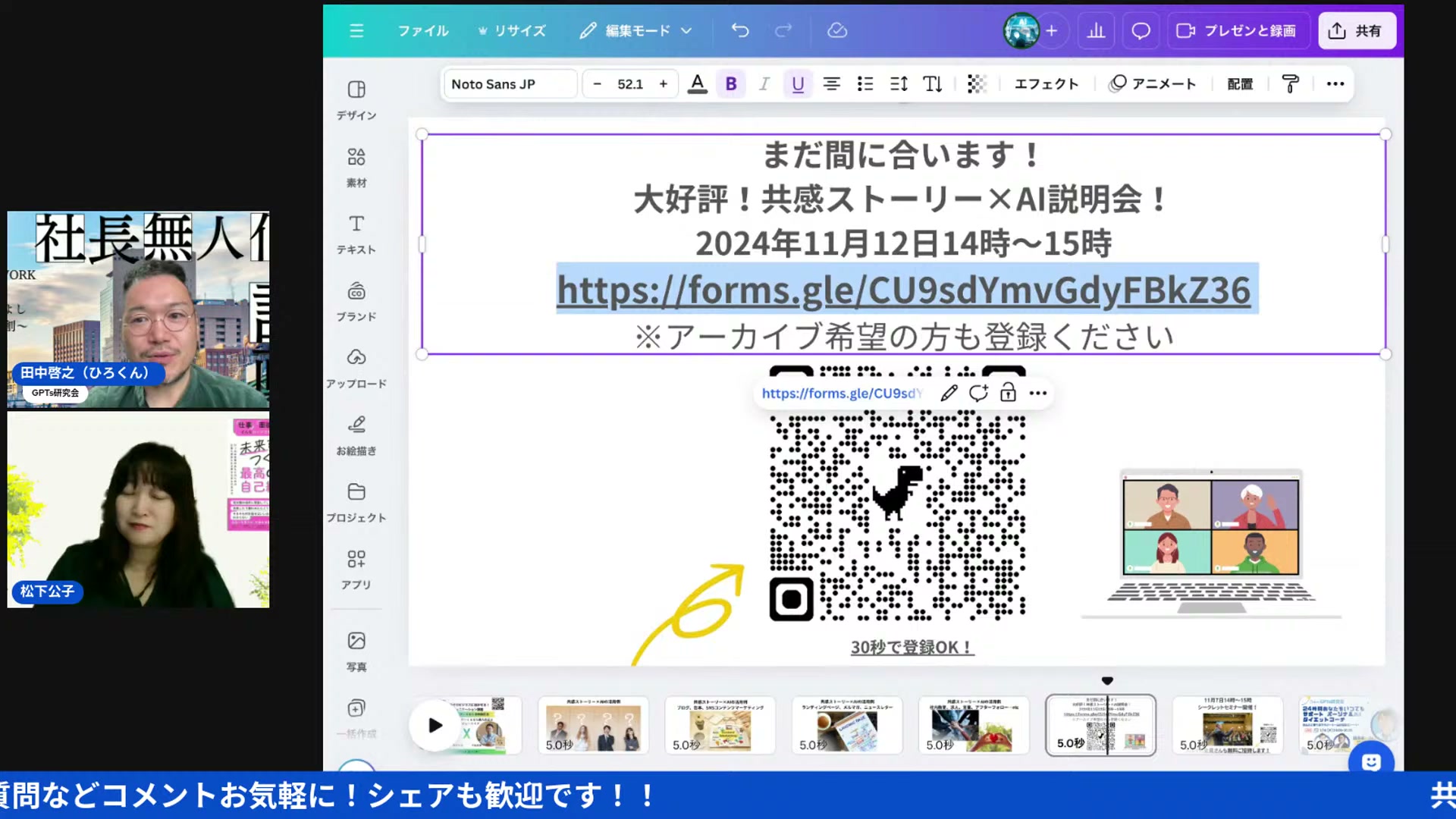Viewport: 1456px width, 819px height.
Task: Click the redo arrow
Action: [783, 30]
